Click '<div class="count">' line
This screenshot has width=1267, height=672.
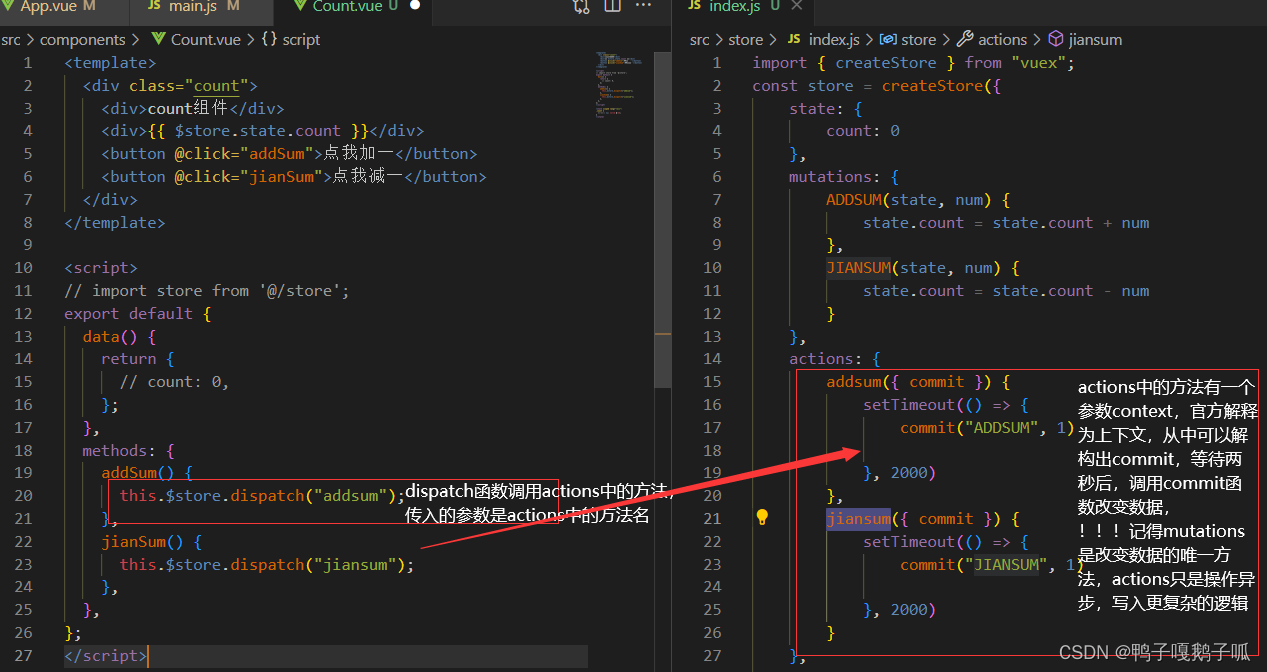(170, 85)
